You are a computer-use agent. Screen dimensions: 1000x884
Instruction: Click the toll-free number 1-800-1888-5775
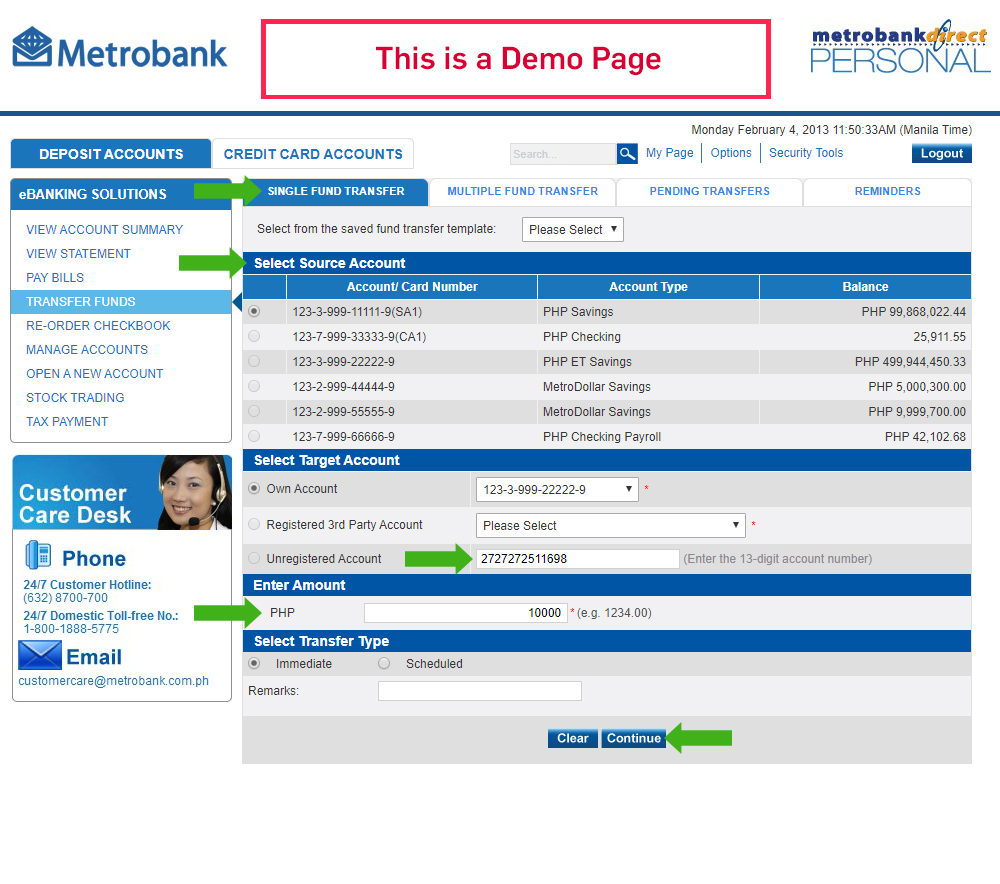71,629
